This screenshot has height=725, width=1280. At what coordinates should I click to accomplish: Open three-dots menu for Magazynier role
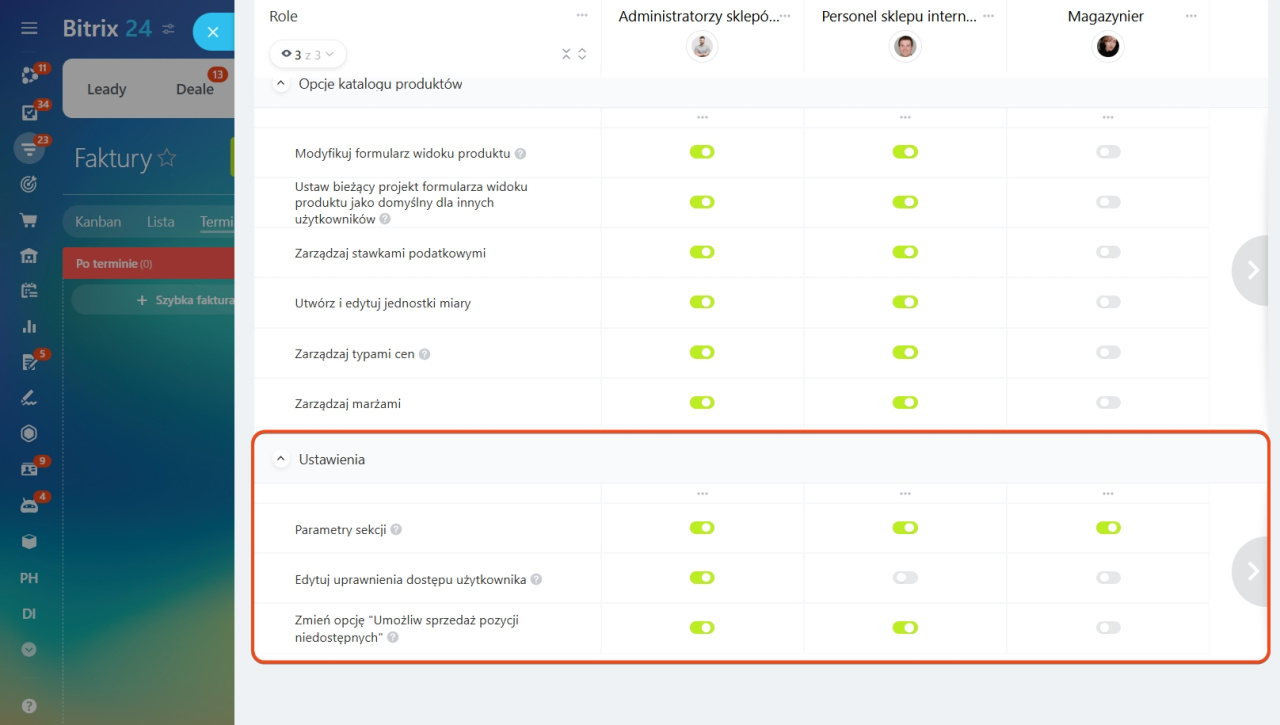click(x=1191, y=16)
